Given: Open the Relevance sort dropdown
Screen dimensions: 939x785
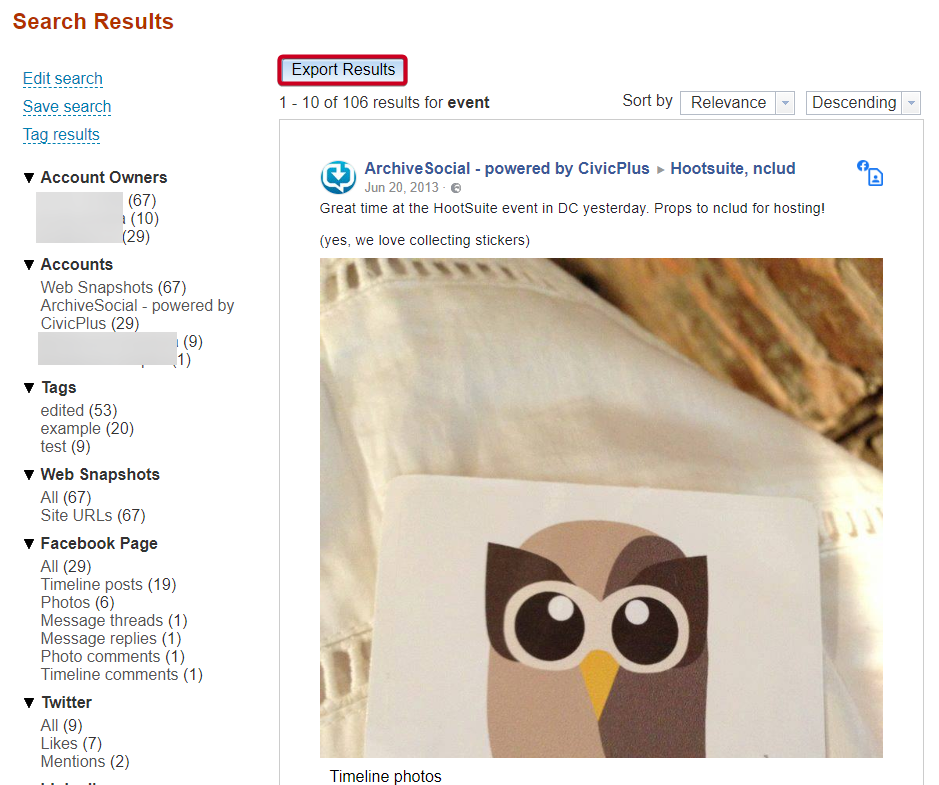Looking at the screenshot, I should [x=737, y=103].
